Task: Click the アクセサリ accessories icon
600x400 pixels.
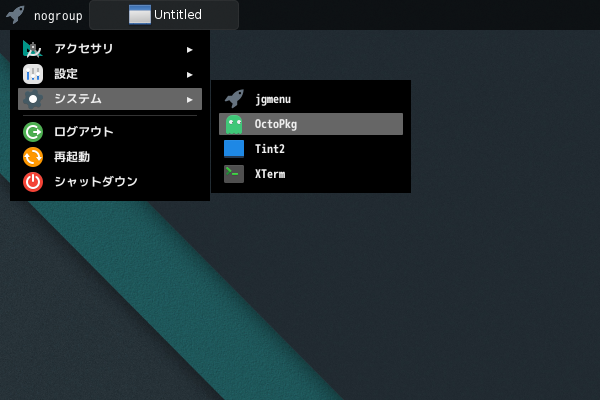Action: pyautogui.click(x=33, y=49)
